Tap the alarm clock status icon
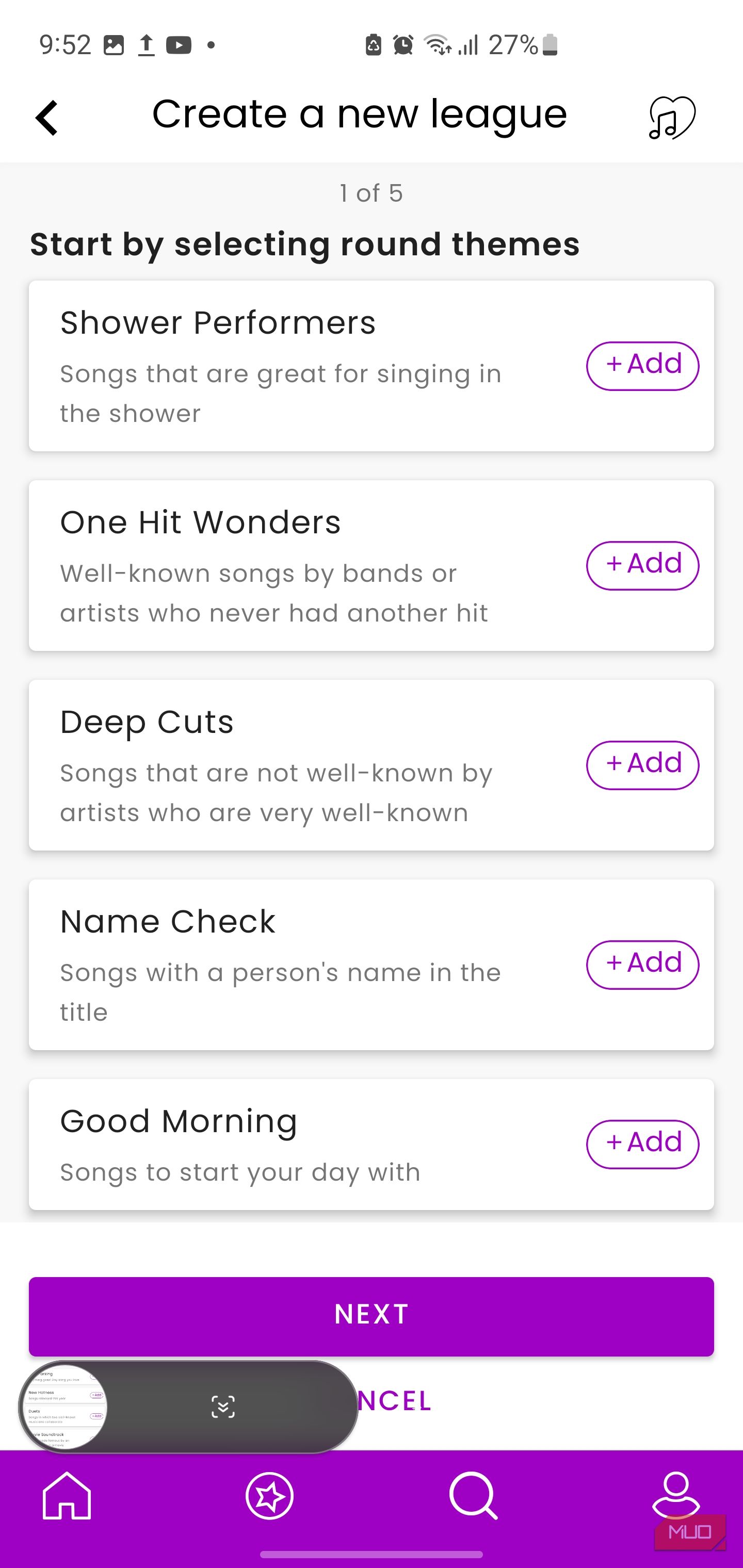 tap(402, 45)
